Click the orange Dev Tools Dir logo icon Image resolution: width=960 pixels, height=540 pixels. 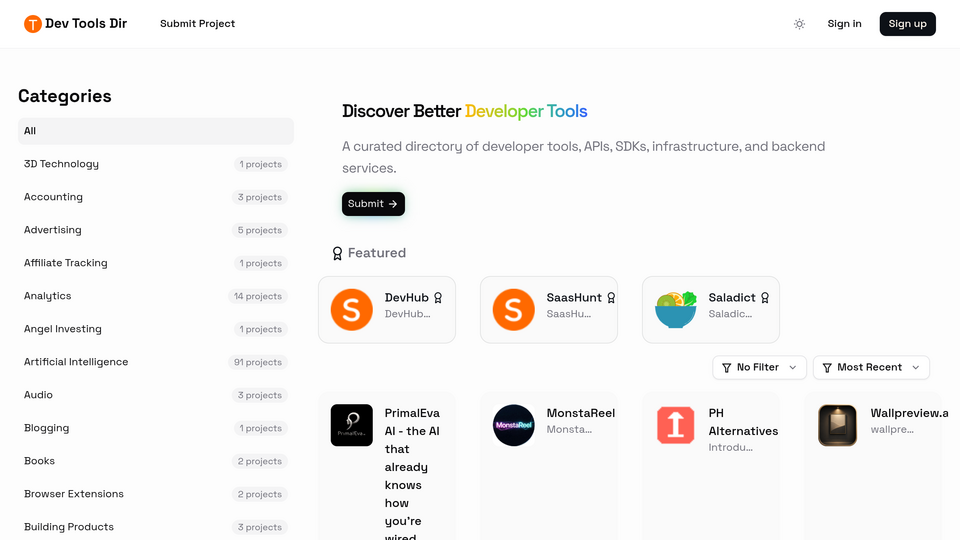coord(32,24)
